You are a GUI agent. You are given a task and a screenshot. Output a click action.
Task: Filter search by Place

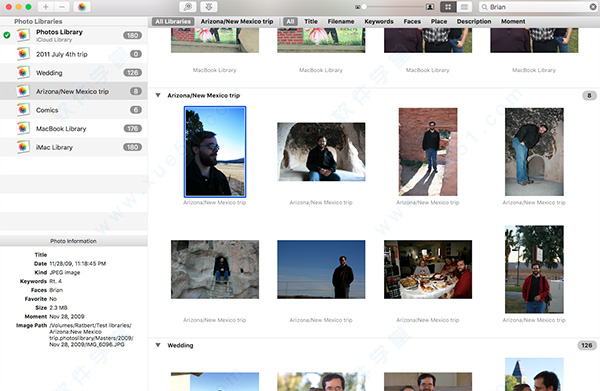click(x=439, y=21)
